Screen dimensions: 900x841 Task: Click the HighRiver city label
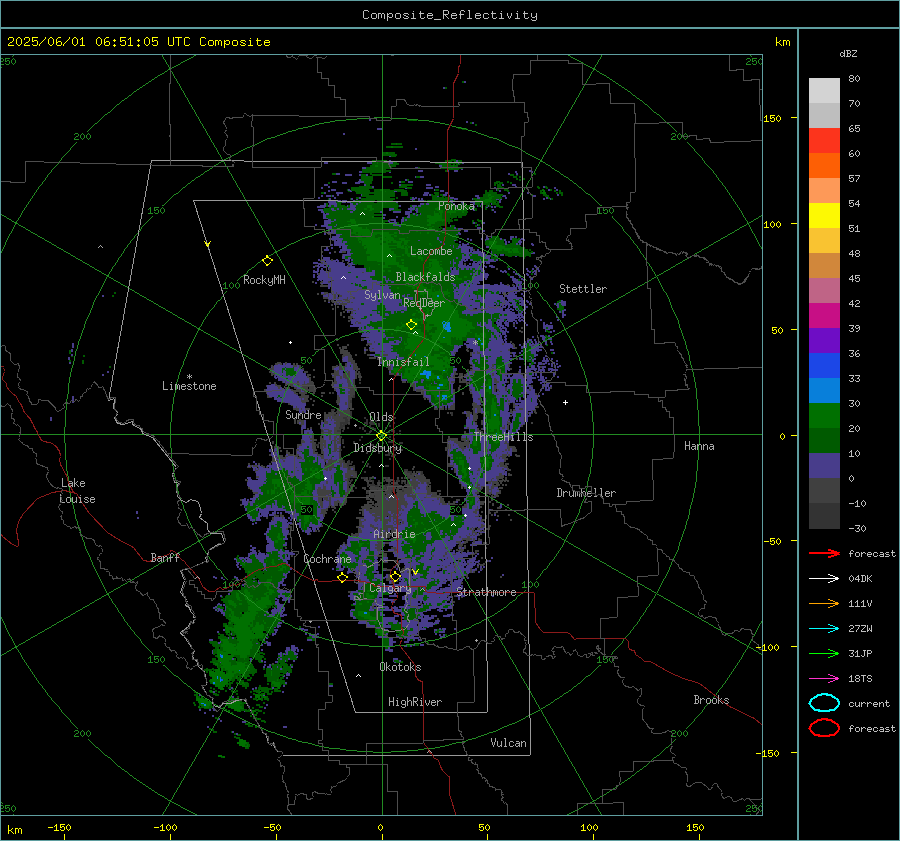tap(415, 702)
